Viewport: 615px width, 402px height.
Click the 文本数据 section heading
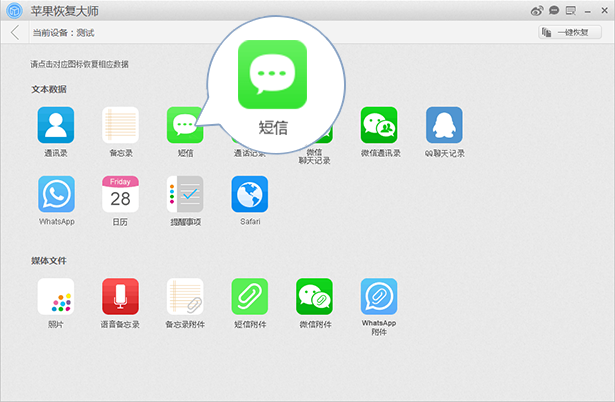click(x=49, y=89)
